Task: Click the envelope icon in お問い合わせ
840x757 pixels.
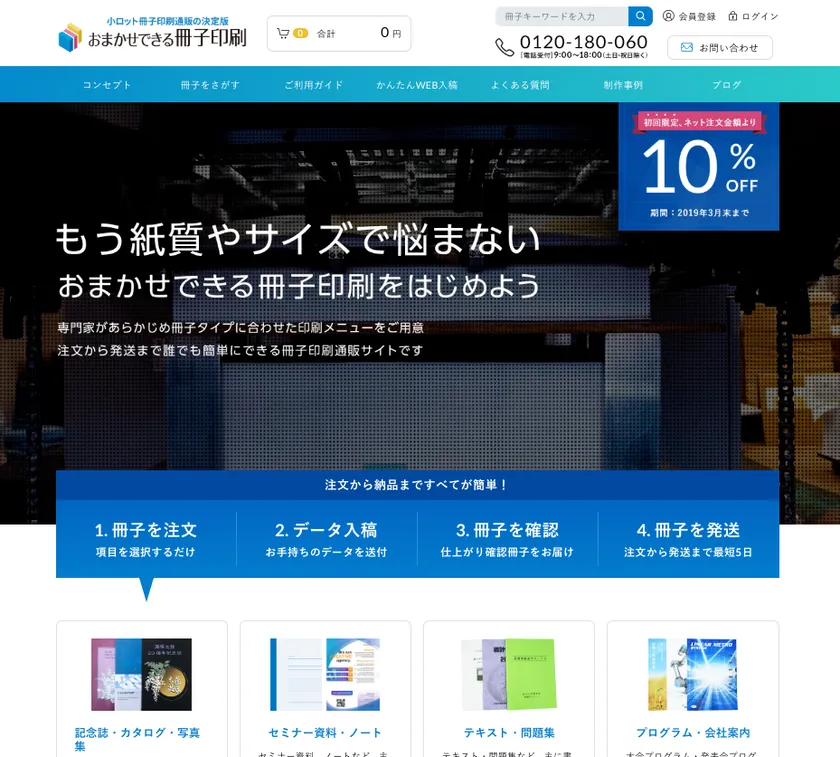Action: (686, 48)
